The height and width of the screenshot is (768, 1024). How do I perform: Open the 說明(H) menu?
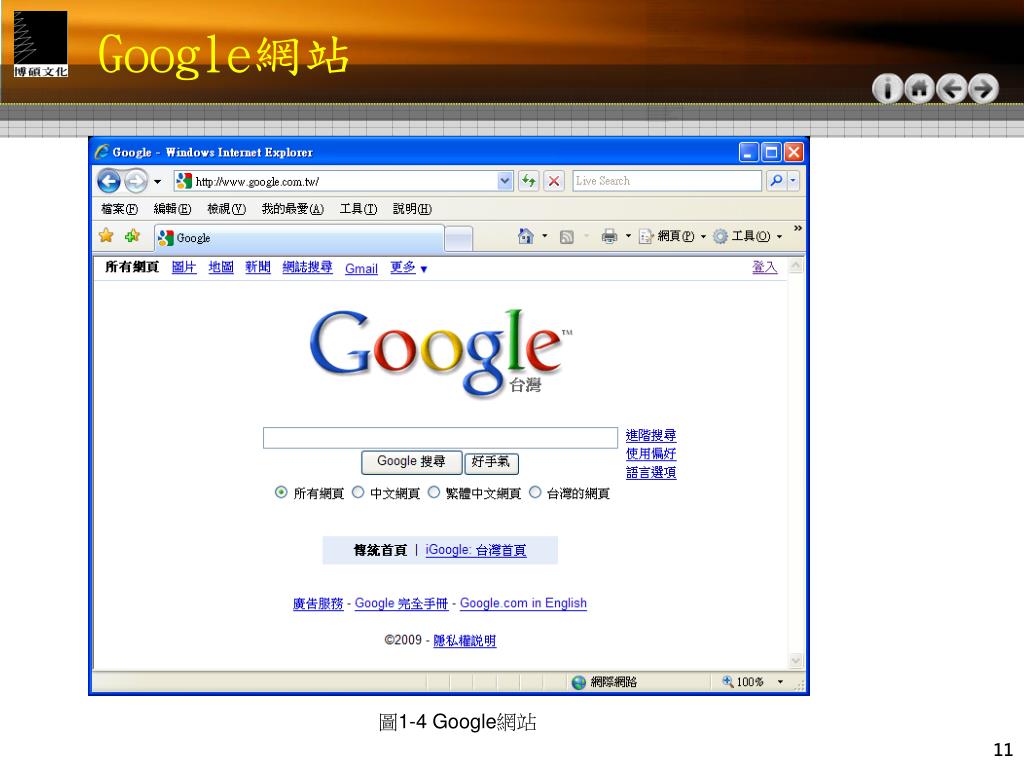click(412, 209)
